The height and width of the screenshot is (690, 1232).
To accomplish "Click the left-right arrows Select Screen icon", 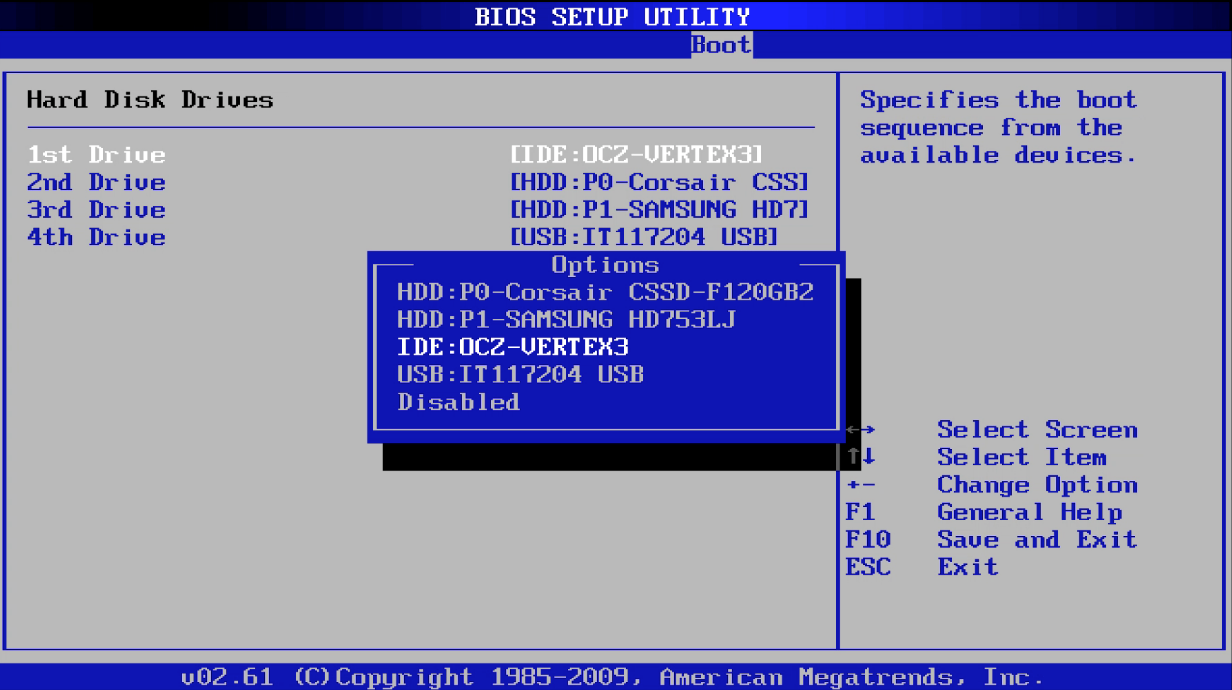I will [860, 430].
